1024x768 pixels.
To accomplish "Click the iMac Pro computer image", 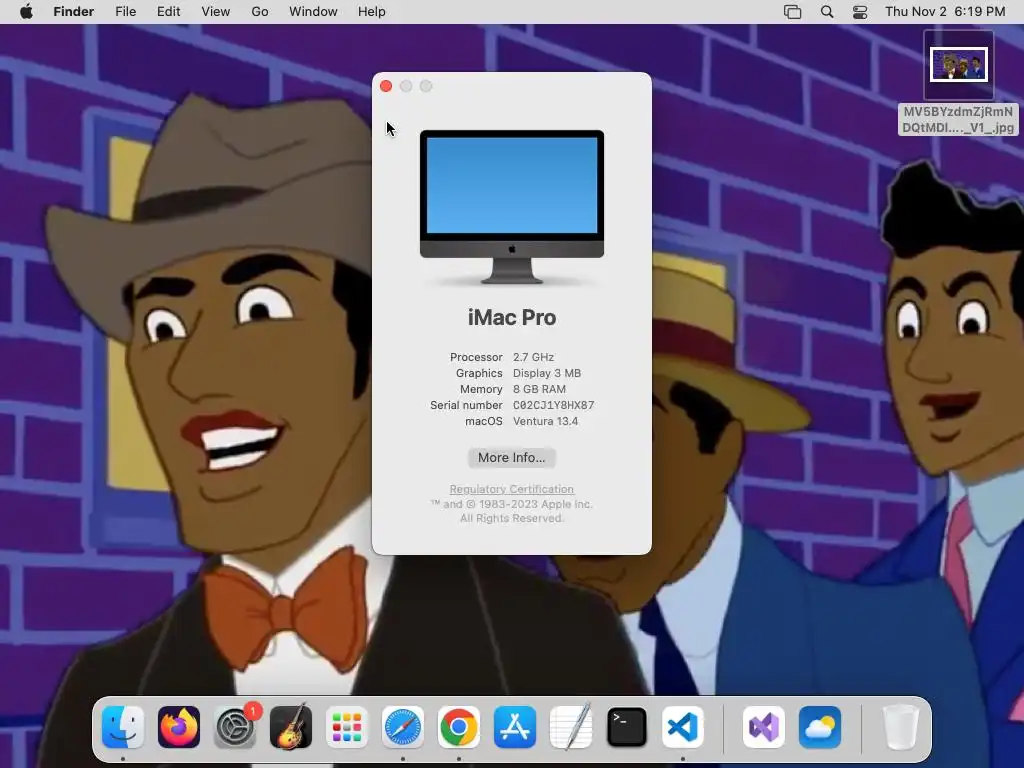I will [x=512, y=207].
